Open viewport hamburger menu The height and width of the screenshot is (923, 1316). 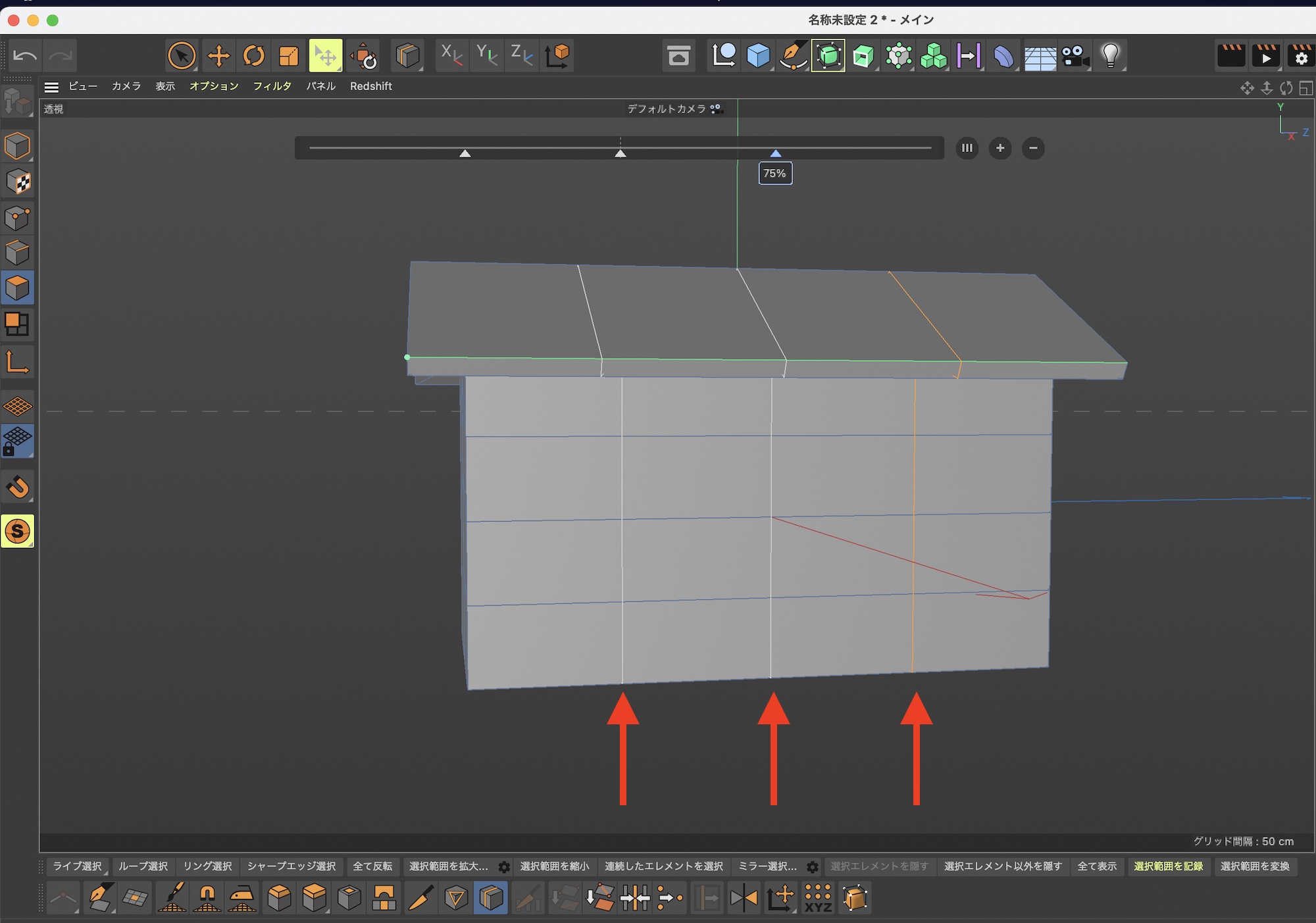[51, 87]
